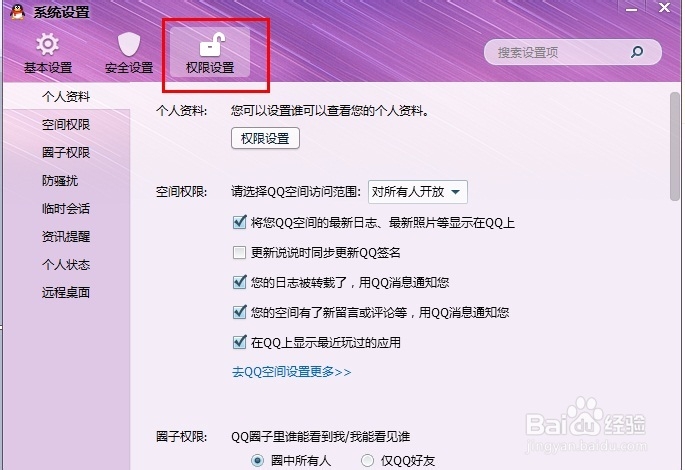685x470 pixels.
Task: Click the search magnifier icon
Action: coord(637,52)
